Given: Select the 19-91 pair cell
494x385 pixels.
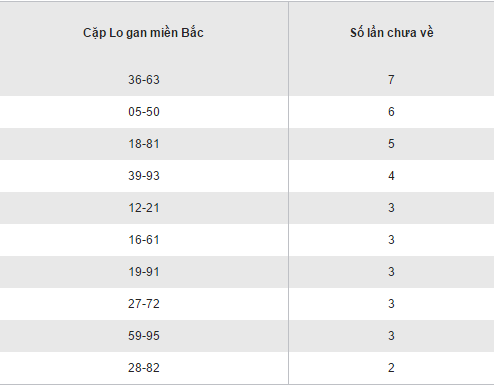Looking at the screenshot, I should pyautogui.click(x=144, y=272).
